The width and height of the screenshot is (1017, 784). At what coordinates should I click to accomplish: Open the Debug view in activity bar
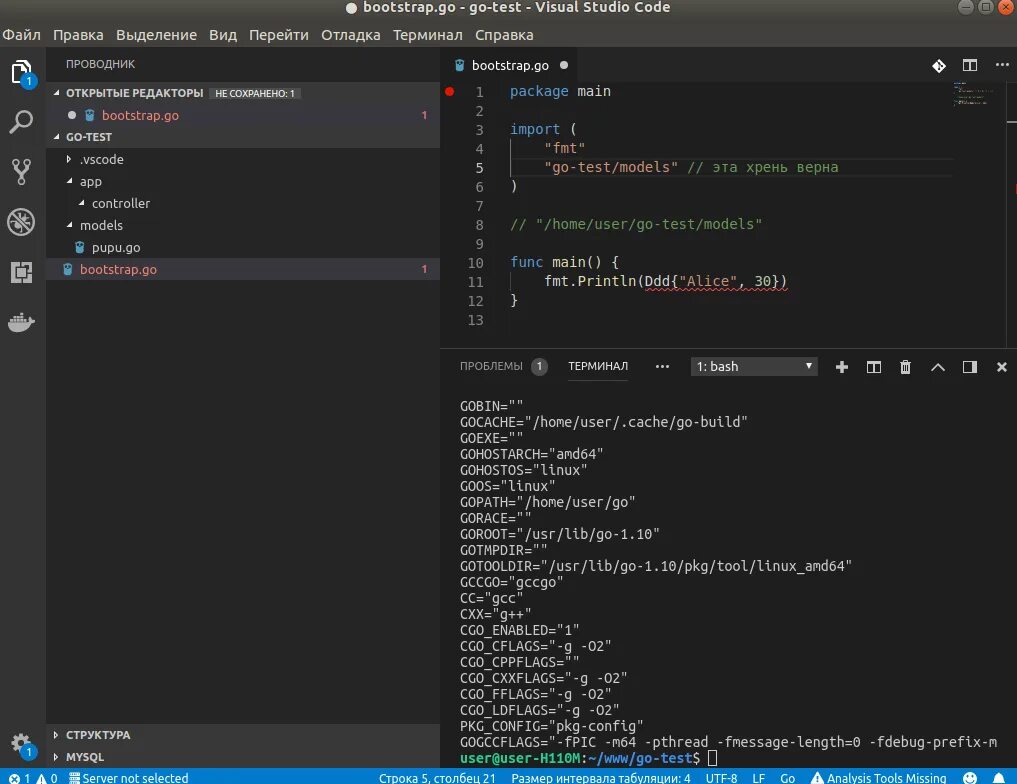[x=21, y=222]
